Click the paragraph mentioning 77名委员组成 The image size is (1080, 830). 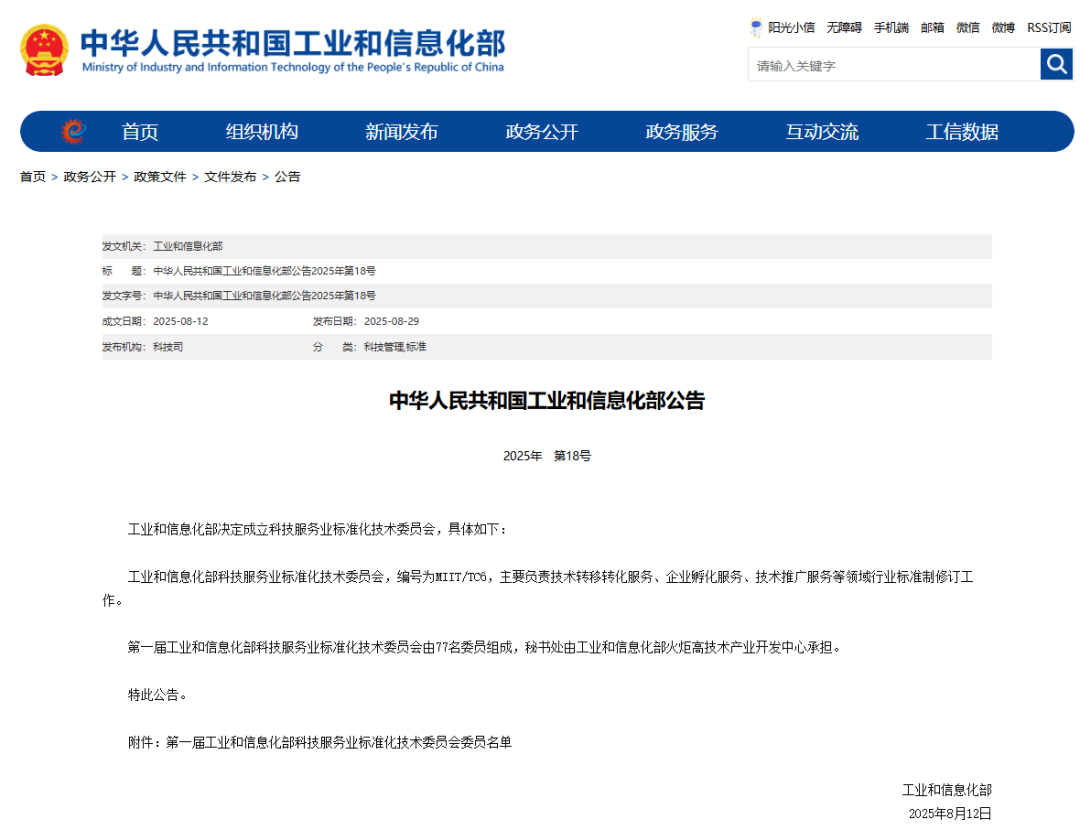pos(484,647)
